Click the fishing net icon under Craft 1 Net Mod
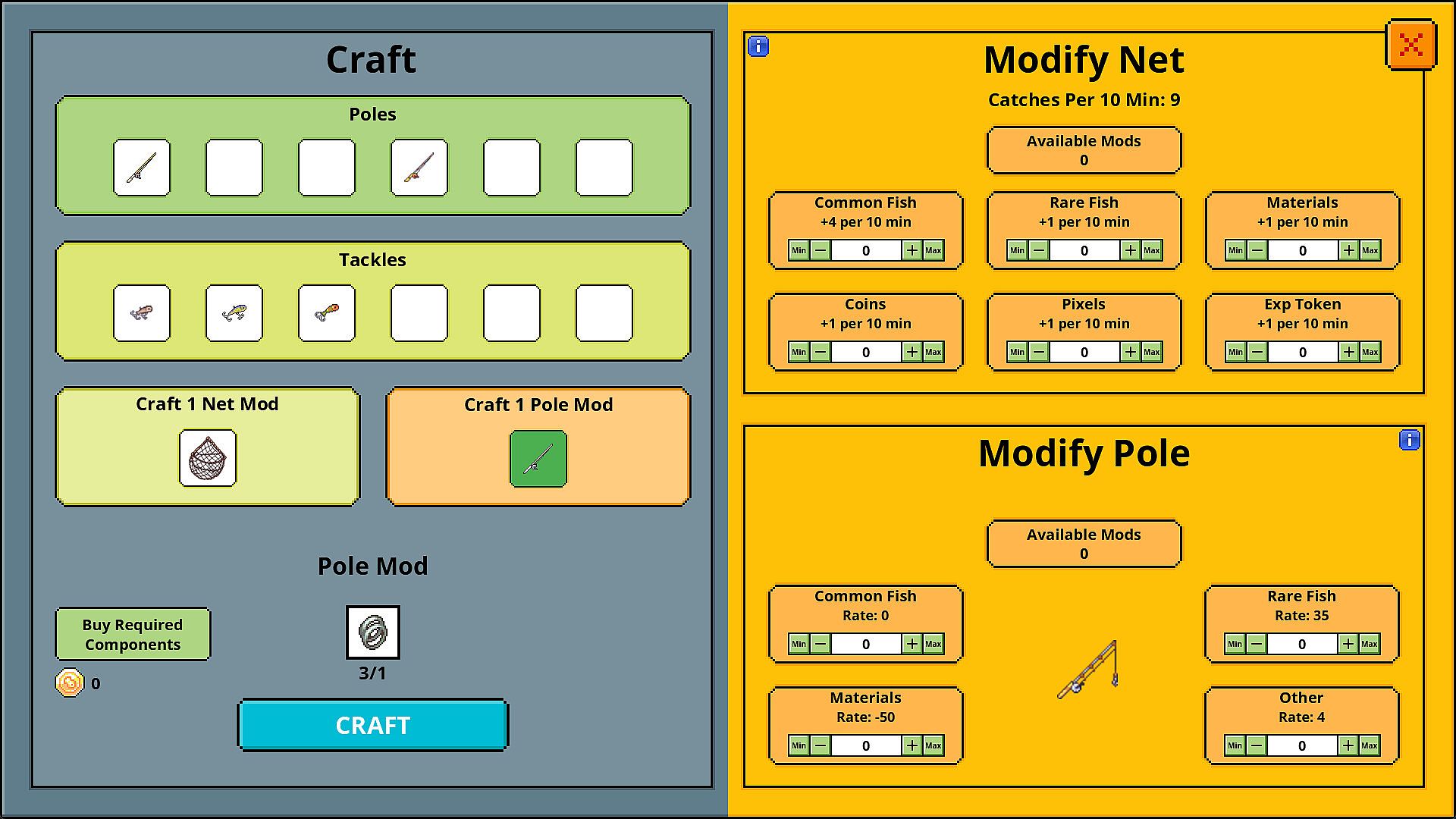The height and width of the screenshot is (819, 1456). (208, 458)
